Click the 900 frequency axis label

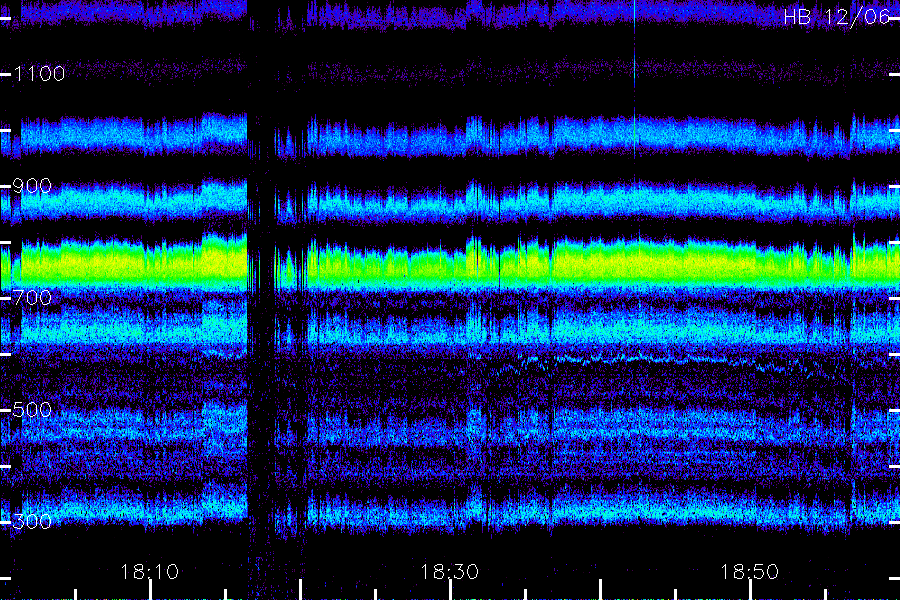click(32, 185)
